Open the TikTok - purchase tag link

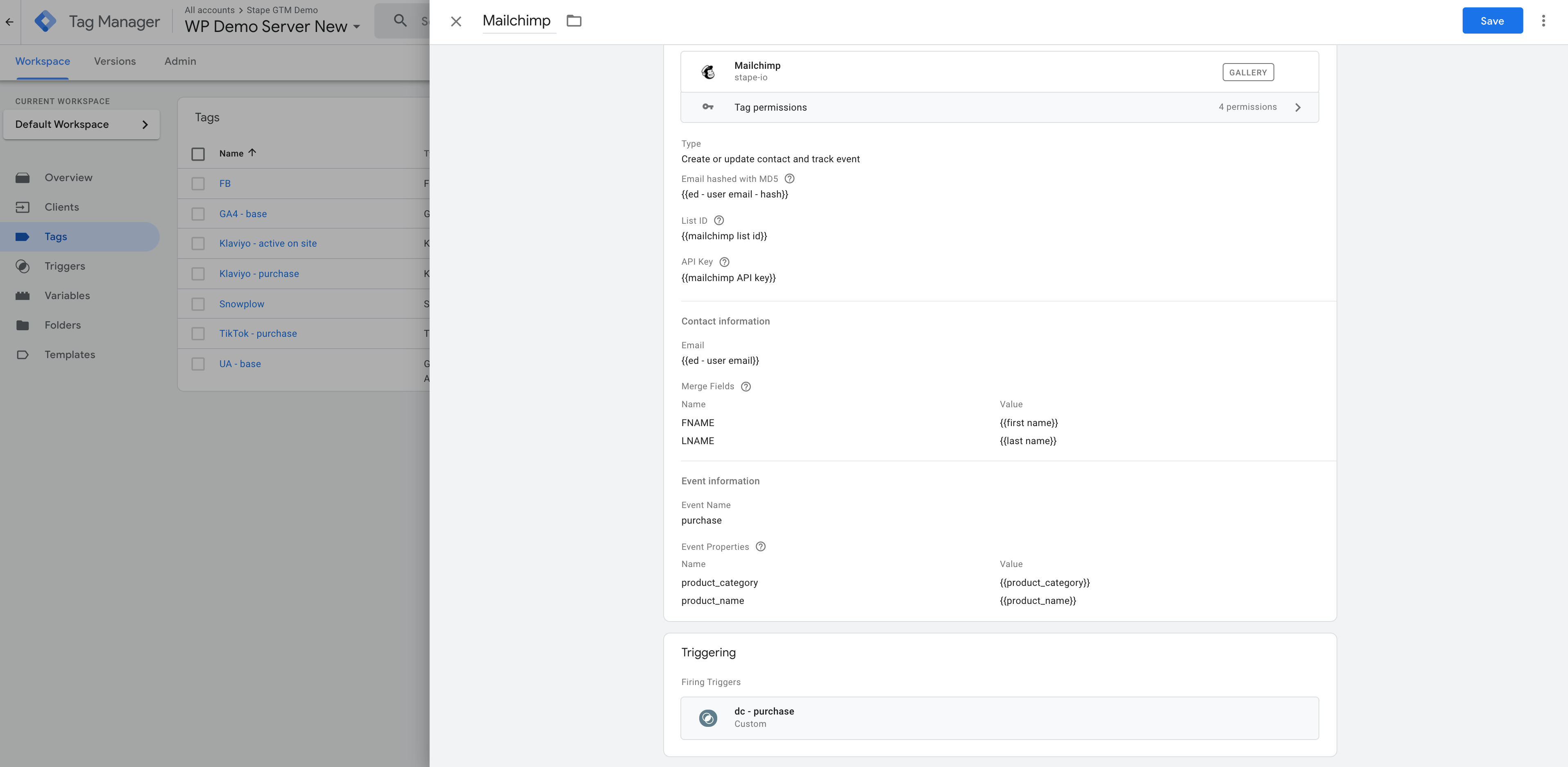258,334
